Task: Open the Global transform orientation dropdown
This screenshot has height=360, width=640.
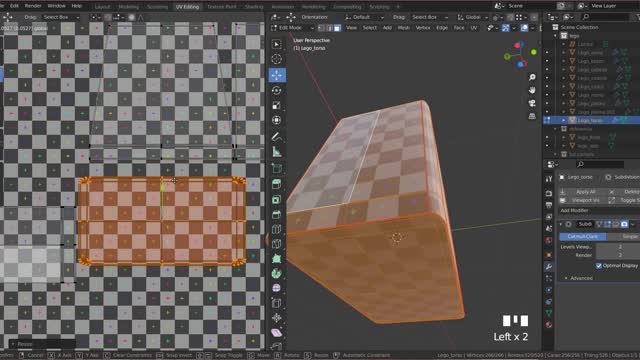Action: (x=472, y=17)
